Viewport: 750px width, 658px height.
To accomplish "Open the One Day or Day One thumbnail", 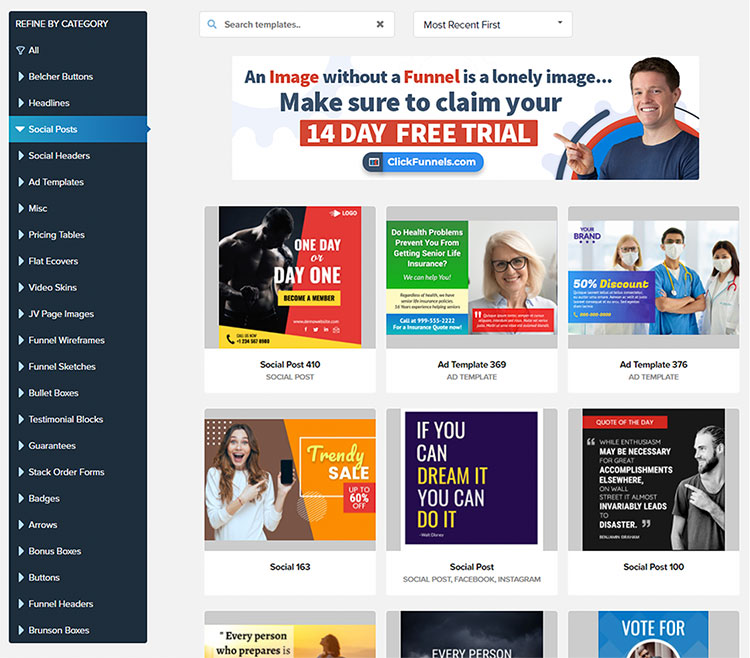I will 290,277.
